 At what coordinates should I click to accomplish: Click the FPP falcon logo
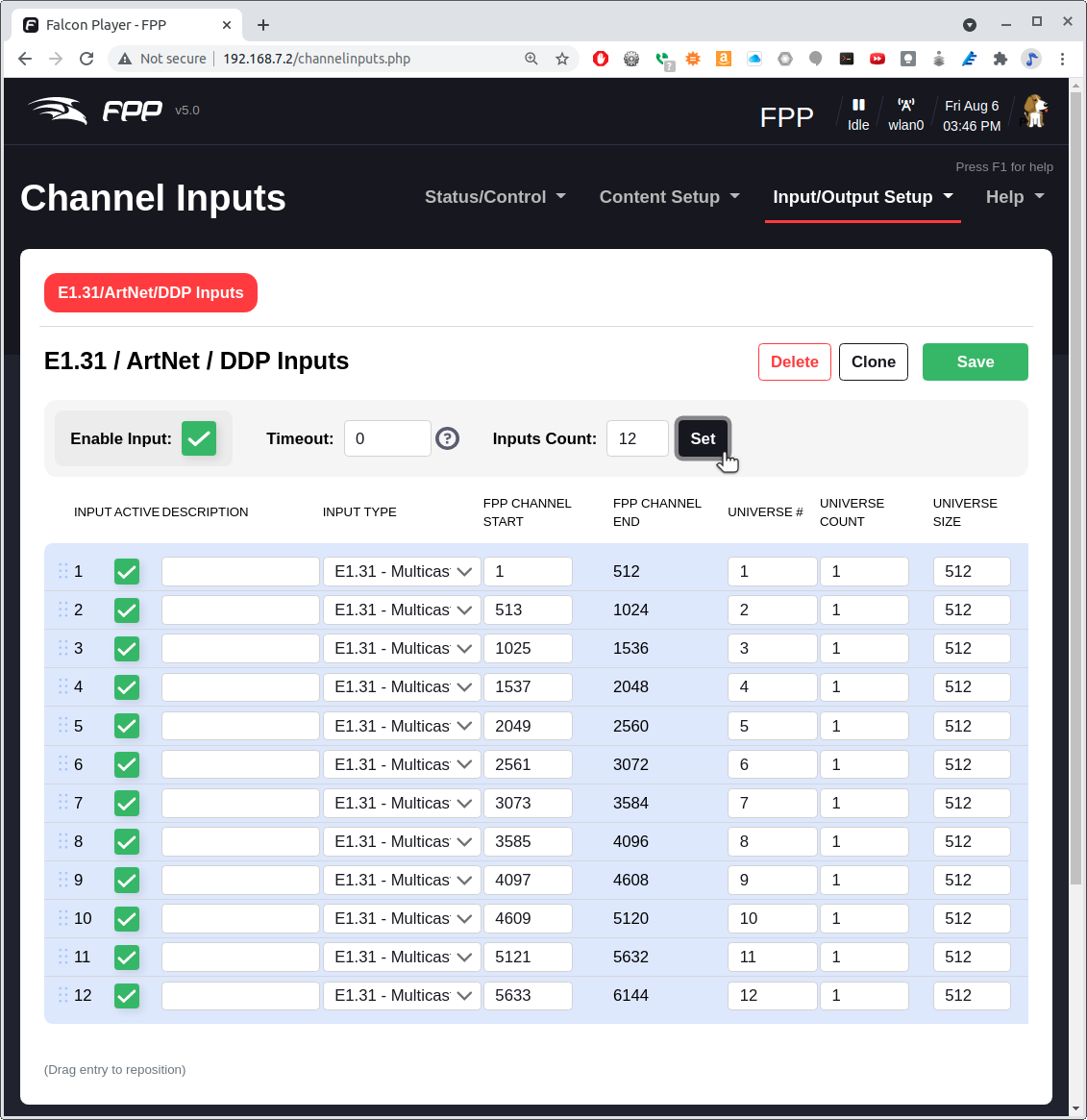tap(96, 111)
